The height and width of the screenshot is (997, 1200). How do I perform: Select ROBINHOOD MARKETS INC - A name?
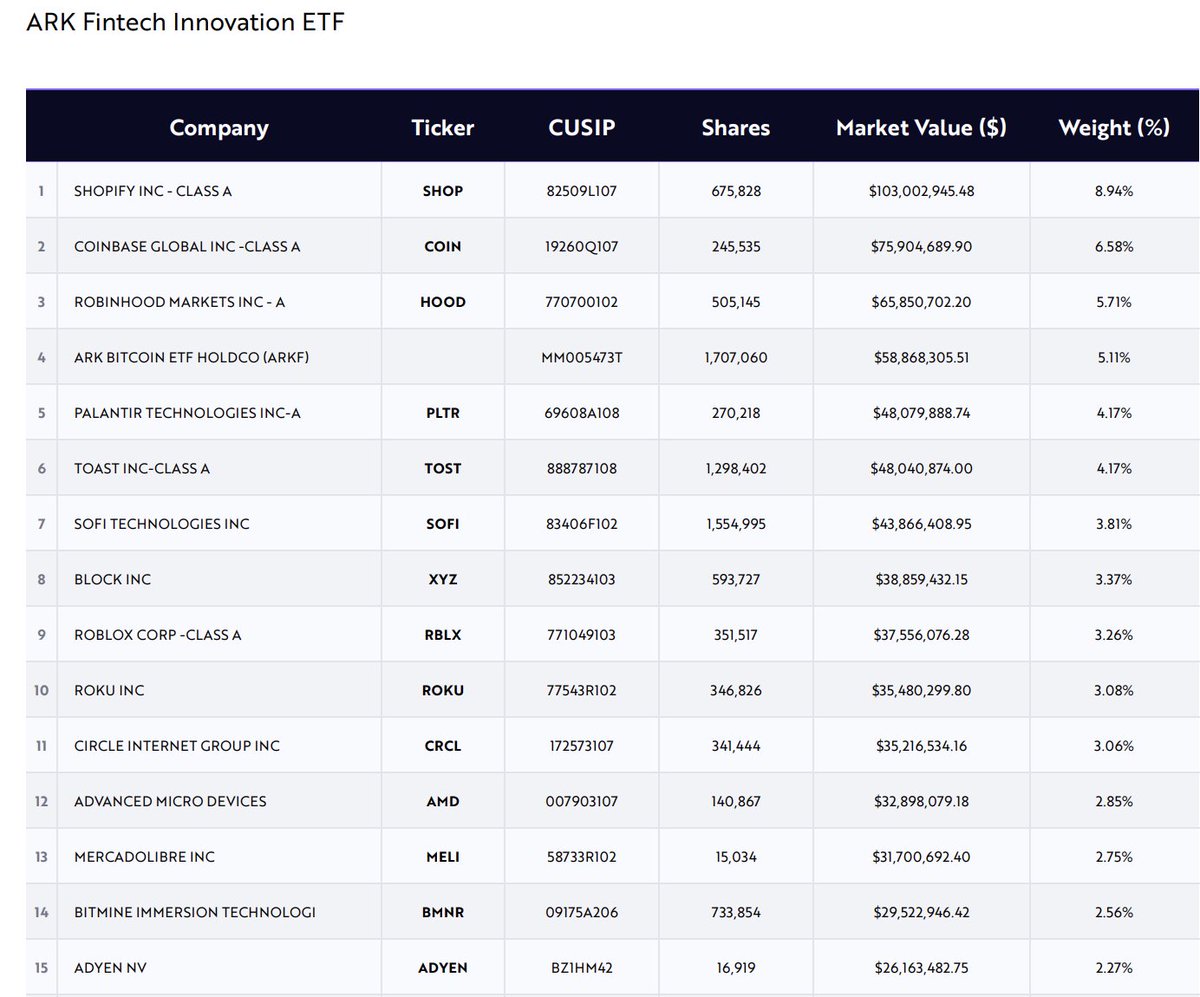tap(179, 301)
